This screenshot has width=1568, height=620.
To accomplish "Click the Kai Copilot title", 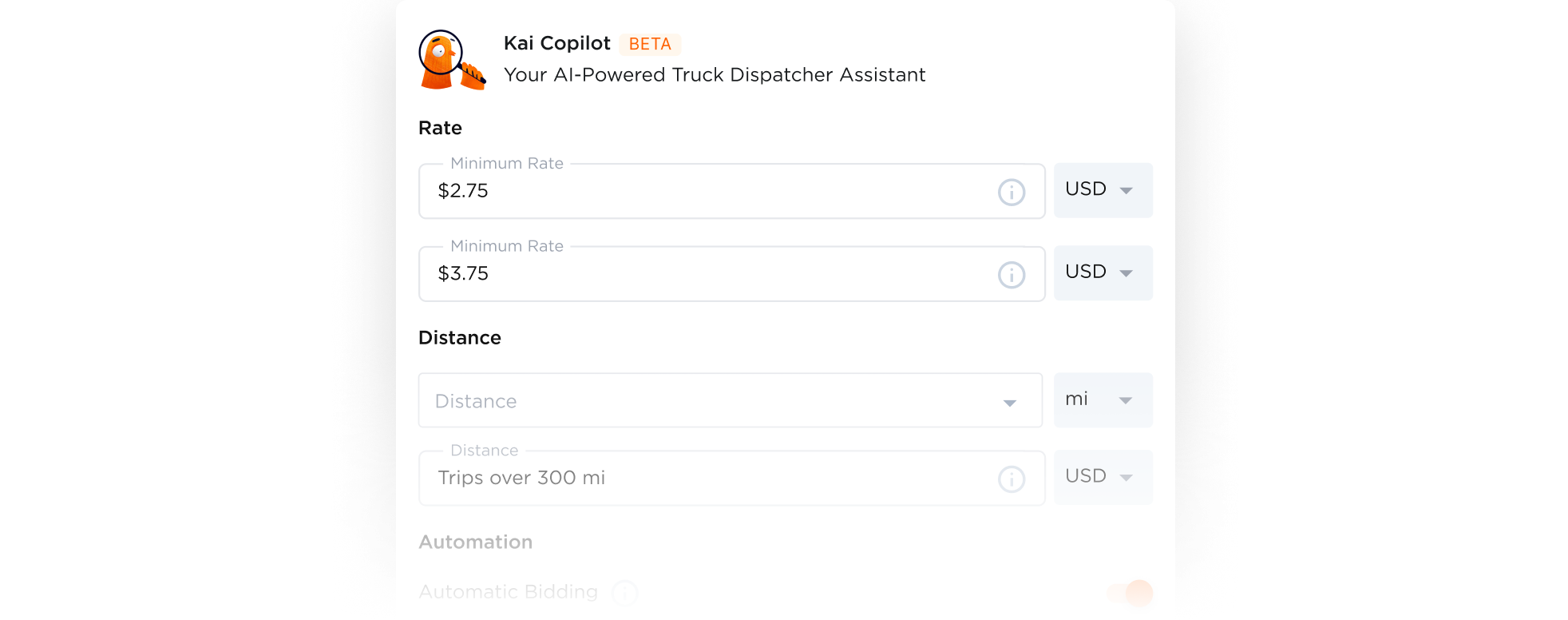I will [556, 43].
